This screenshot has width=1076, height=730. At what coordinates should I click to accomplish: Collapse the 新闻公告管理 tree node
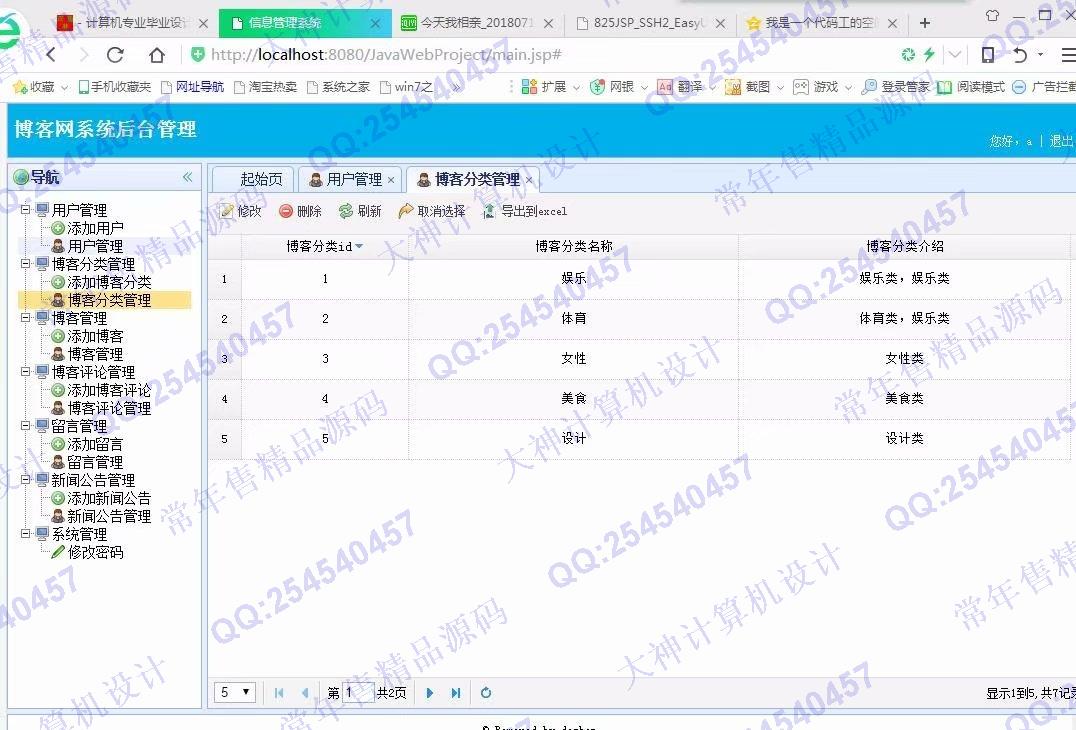pyautogui.click(x=25, y=480)
